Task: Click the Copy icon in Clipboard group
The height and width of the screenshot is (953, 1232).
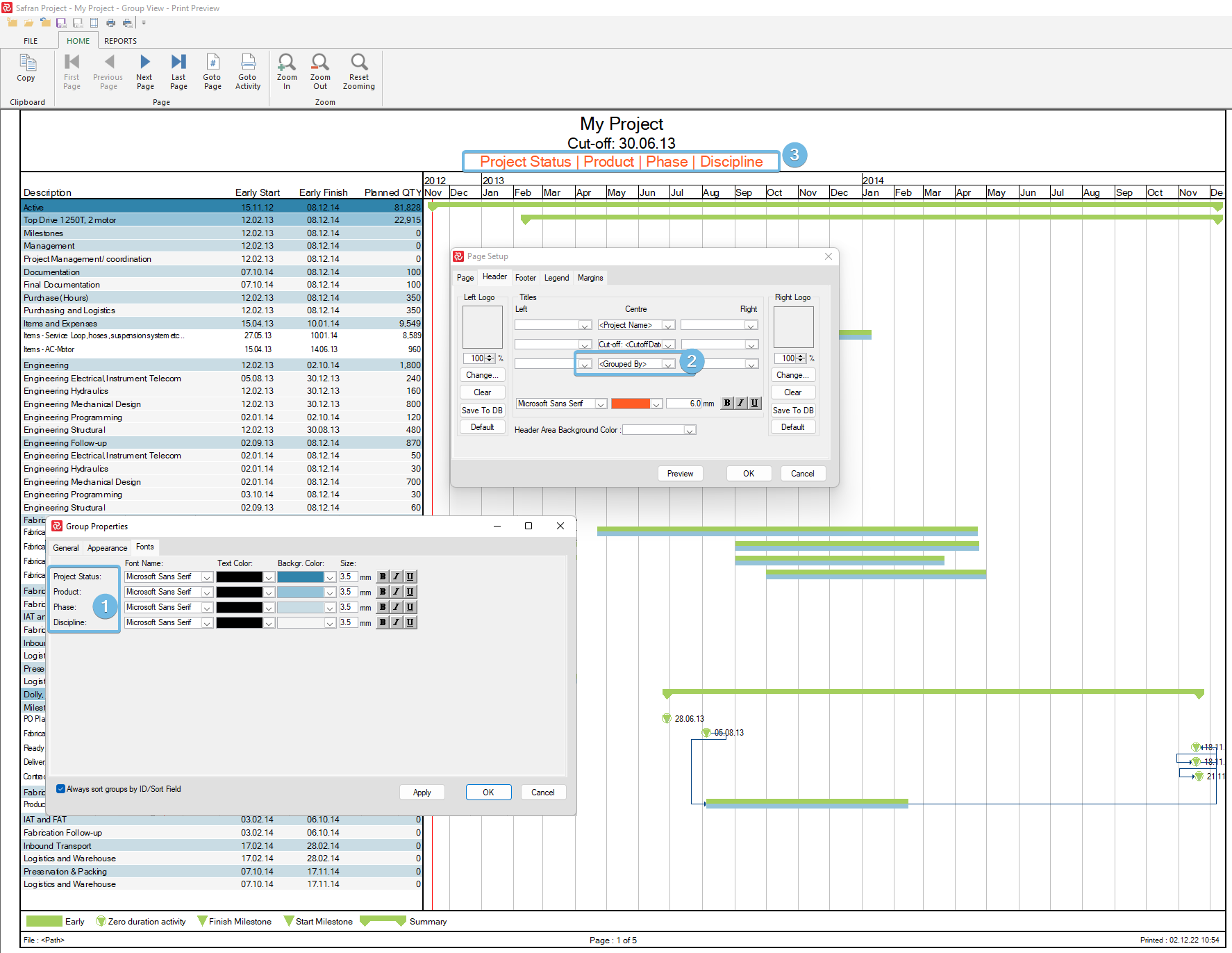Action: pos(26,68)
